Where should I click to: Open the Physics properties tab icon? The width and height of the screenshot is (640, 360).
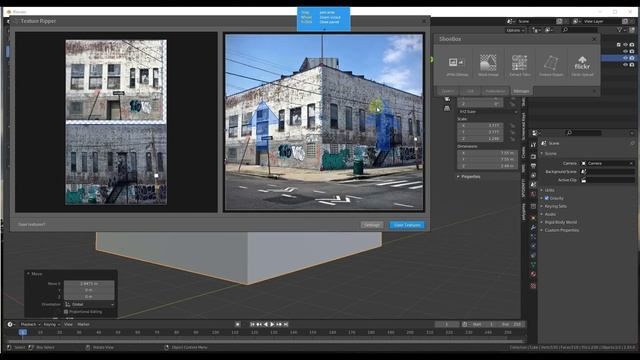533,246
